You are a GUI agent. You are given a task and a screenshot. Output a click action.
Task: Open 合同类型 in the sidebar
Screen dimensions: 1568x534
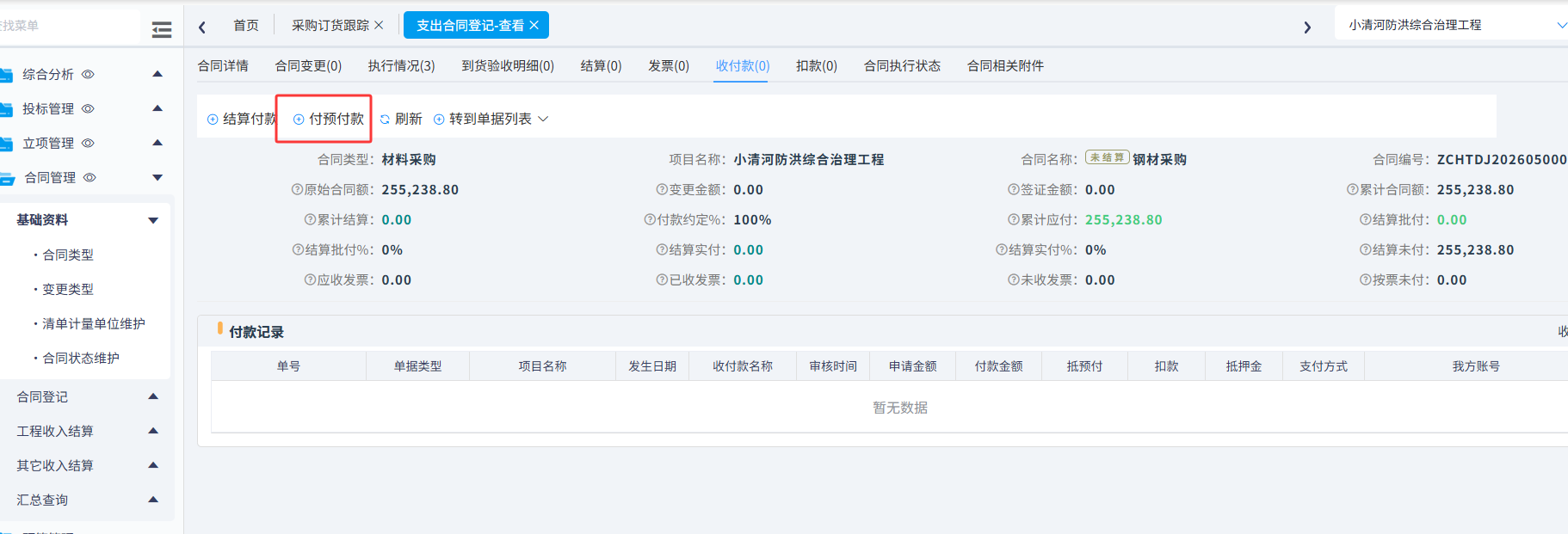coord(68,255)
